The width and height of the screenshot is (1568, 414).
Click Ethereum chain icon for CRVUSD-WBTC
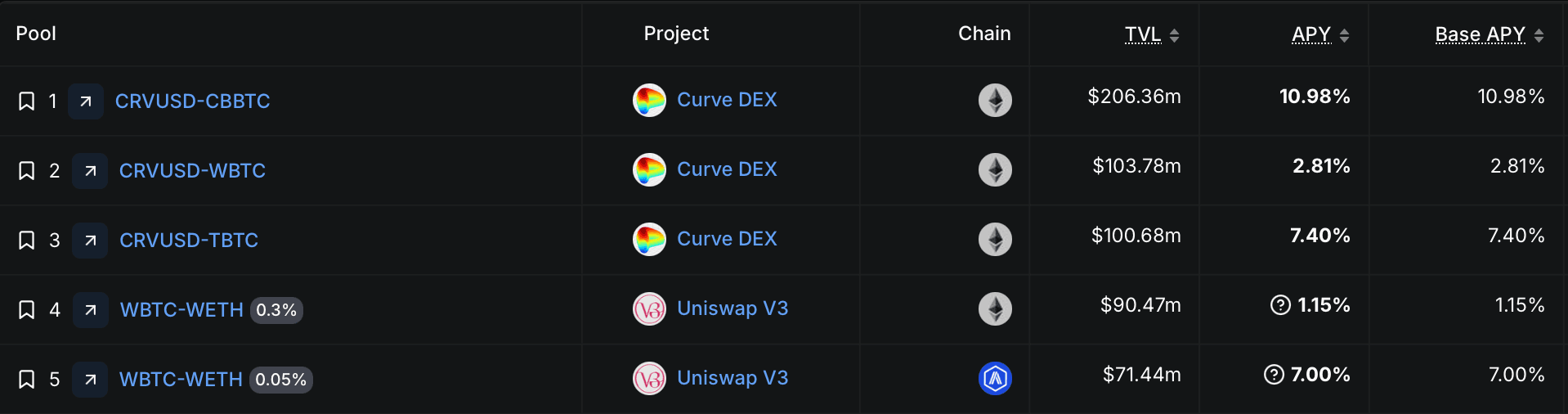995,170
